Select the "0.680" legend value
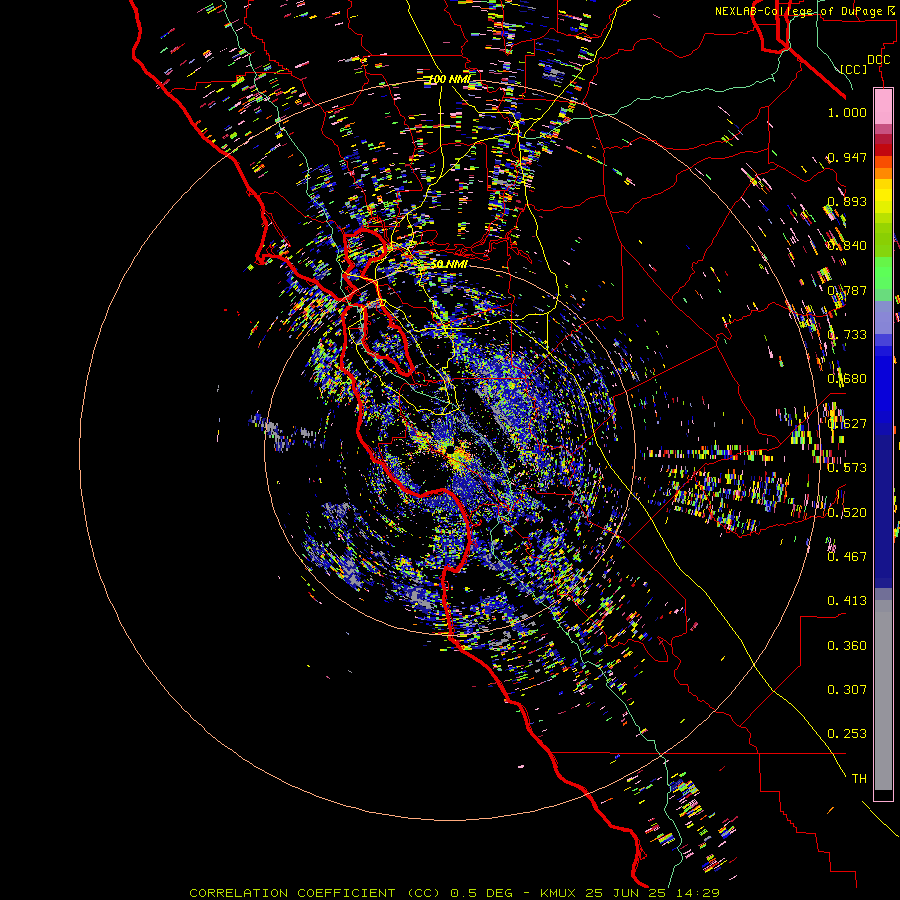This screenshot has height=900, width=900. 847,379
